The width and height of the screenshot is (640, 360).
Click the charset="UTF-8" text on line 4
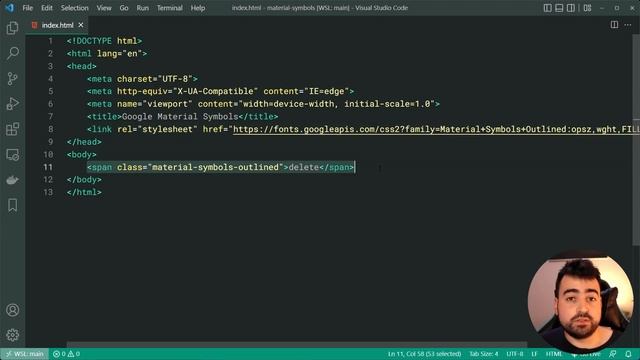point(155,79)
